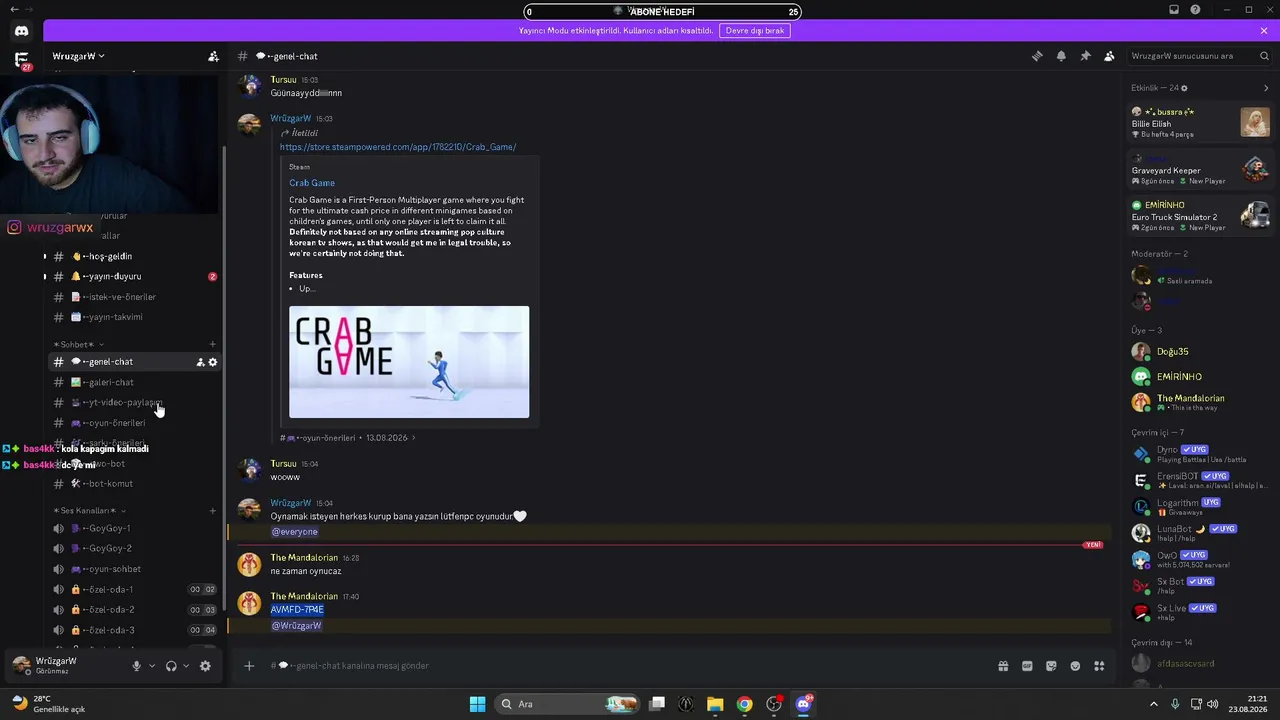1280x720 pixels.
Task: Join oyun-sohbet voice channel
Action: (134, 569)
